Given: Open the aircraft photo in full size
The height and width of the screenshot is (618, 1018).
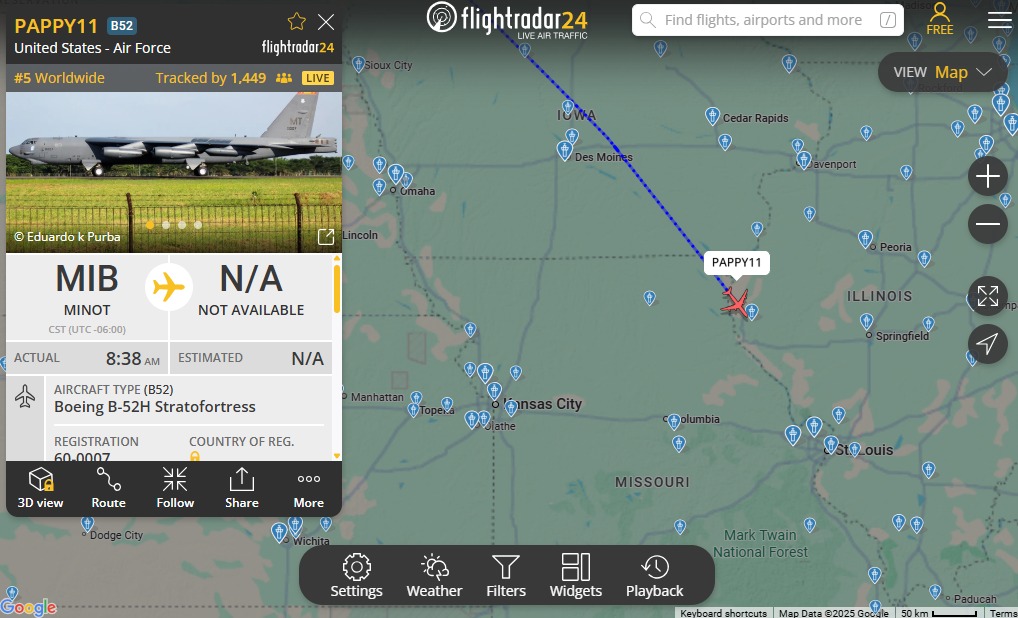Looking at the screenshot, I should pyautogui.click(x=326, y=237).
